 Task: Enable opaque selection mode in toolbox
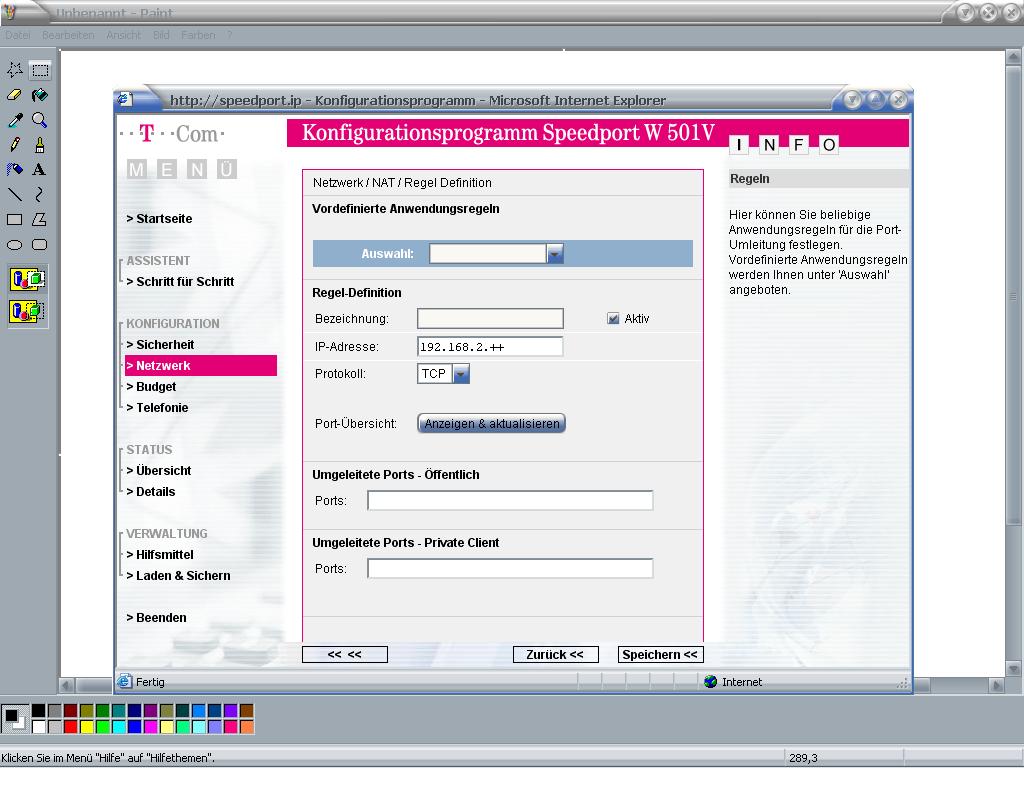[27, 279]
